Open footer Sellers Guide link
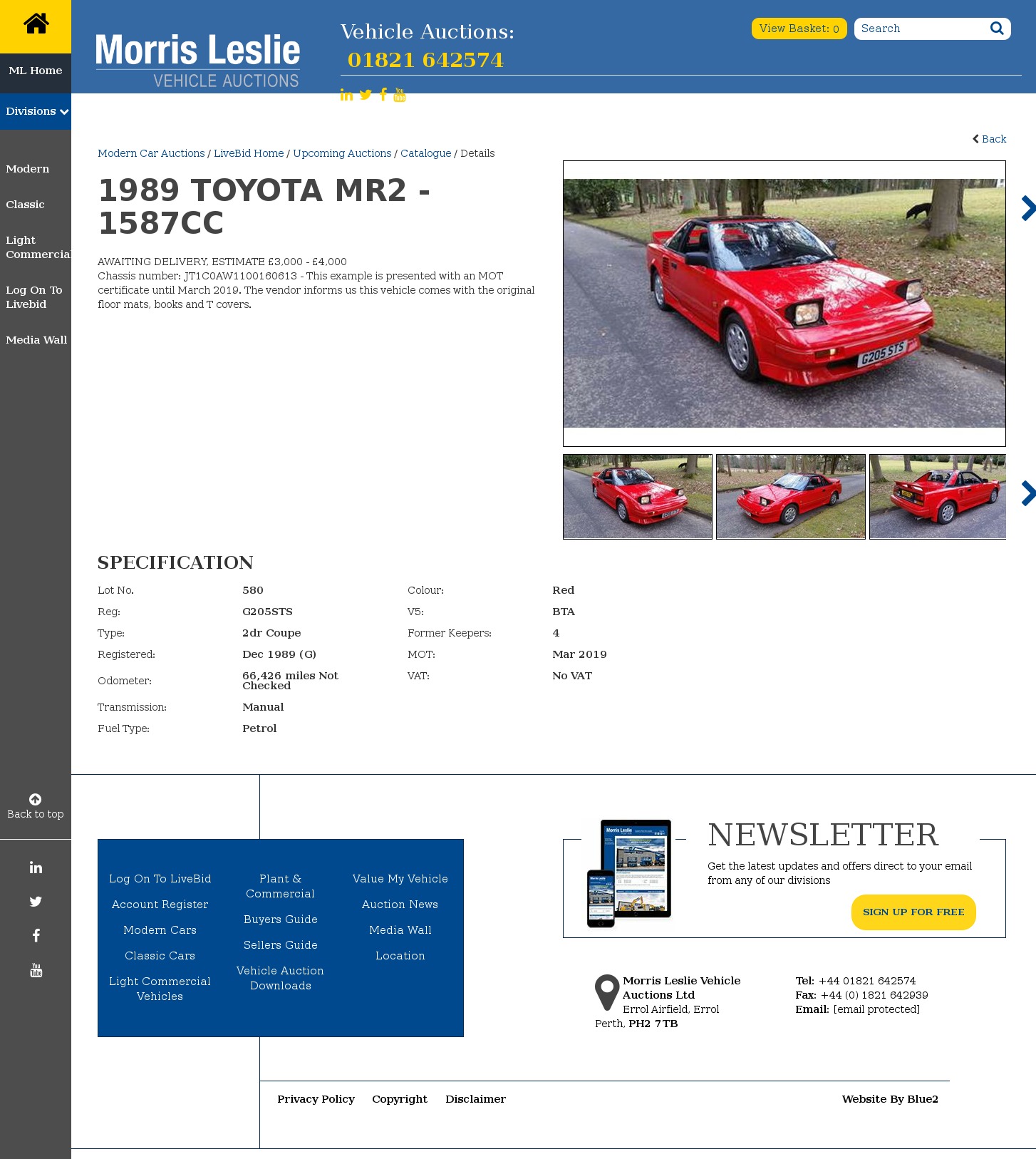Viewport: 1036px width, 1159px height. coord(280,945)
